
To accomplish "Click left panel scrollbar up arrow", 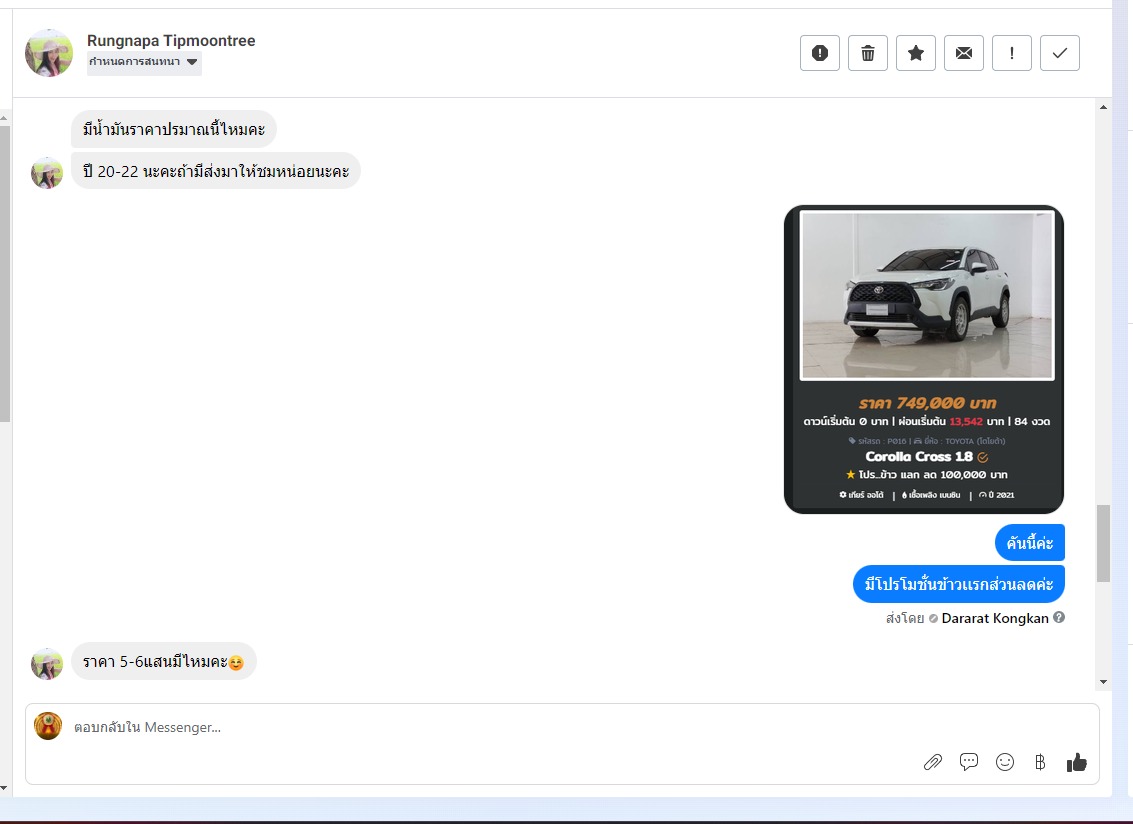I will click(4, 117).
